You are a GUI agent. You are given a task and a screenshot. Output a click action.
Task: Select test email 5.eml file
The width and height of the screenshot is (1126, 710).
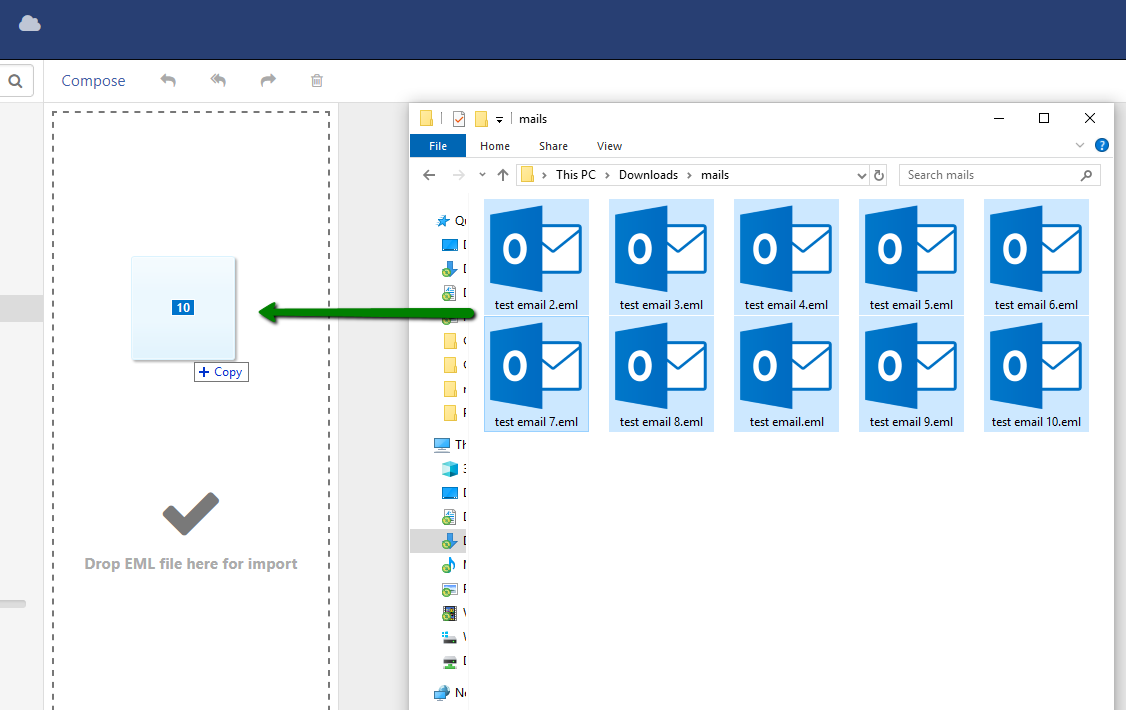(x=911, y=257)
